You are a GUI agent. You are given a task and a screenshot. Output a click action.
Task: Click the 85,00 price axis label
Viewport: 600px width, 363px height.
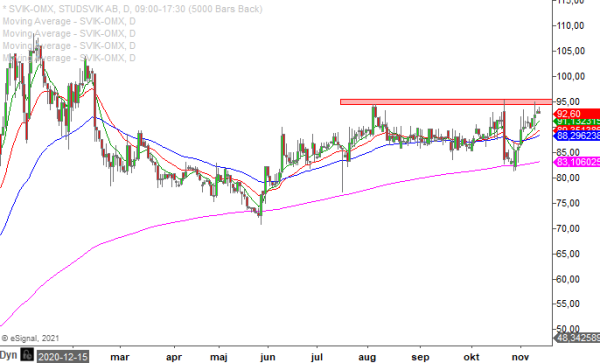coord(568,152)
